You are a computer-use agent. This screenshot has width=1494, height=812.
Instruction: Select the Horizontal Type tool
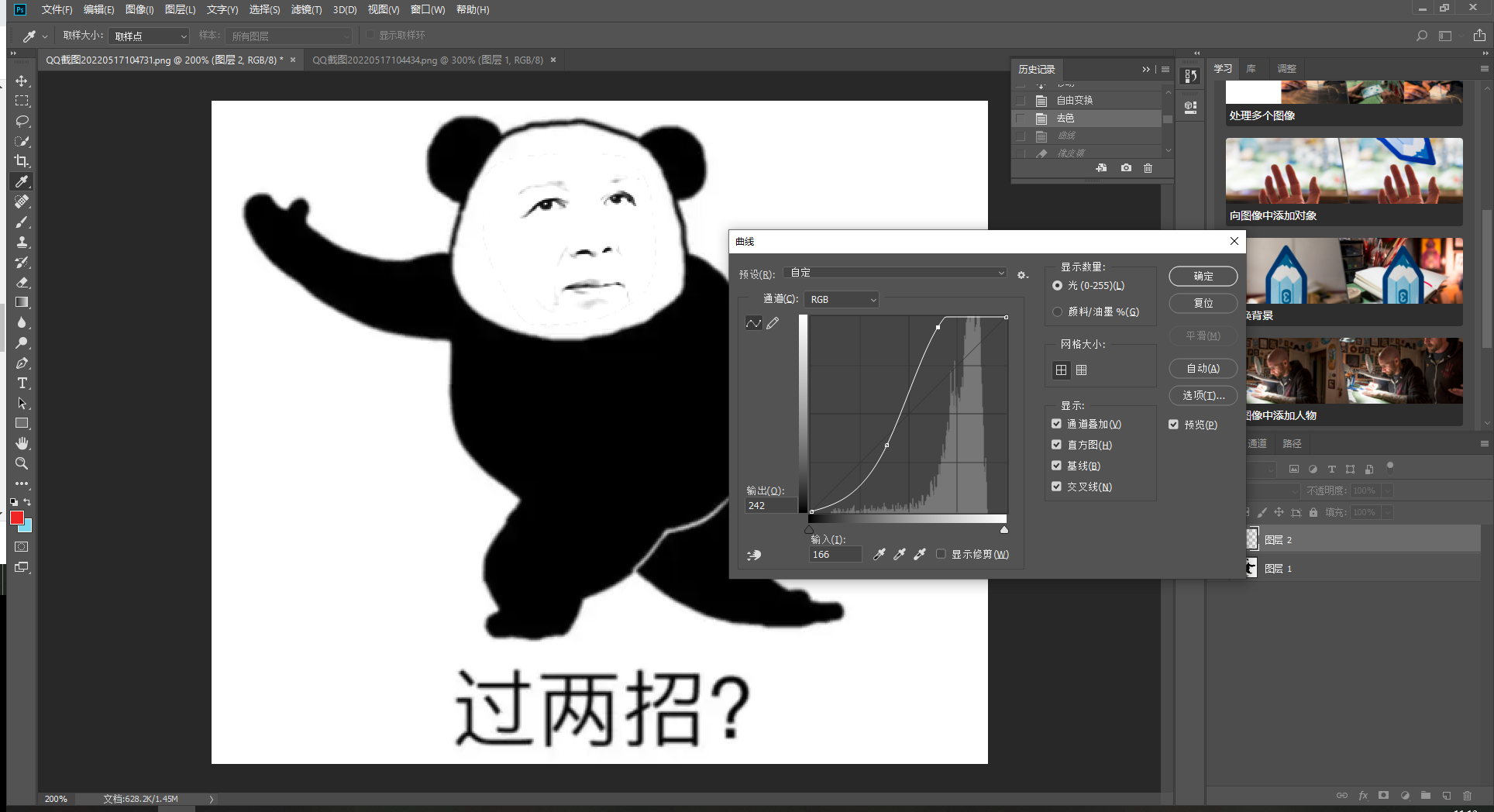pos(22,383)
